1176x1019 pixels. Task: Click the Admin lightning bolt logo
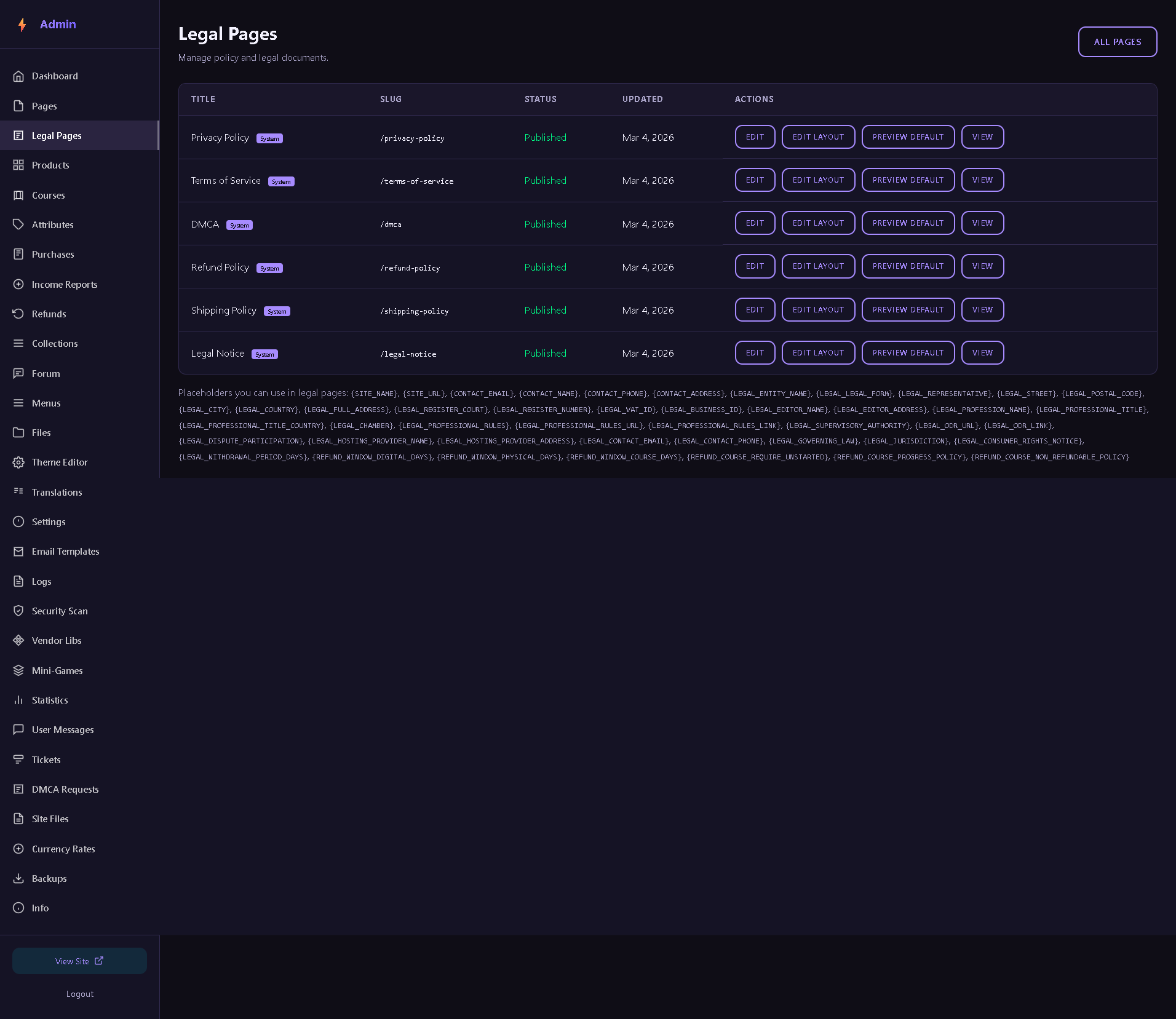[x=22, y=25]
